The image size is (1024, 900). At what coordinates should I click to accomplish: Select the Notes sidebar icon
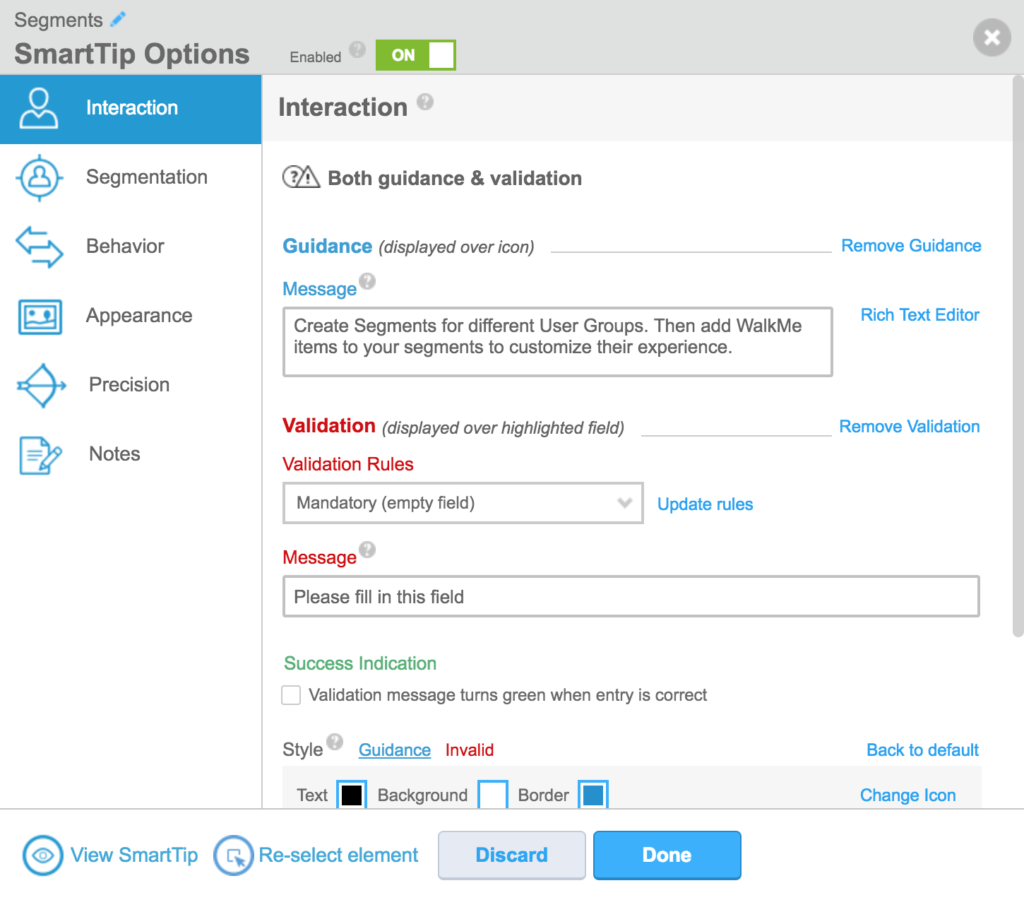click(x=38, y=453)
